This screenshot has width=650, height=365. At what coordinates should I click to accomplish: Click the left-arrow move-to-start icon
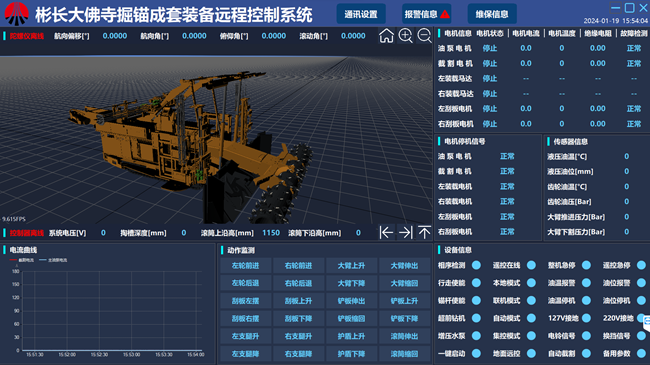[x=386, y=232]
